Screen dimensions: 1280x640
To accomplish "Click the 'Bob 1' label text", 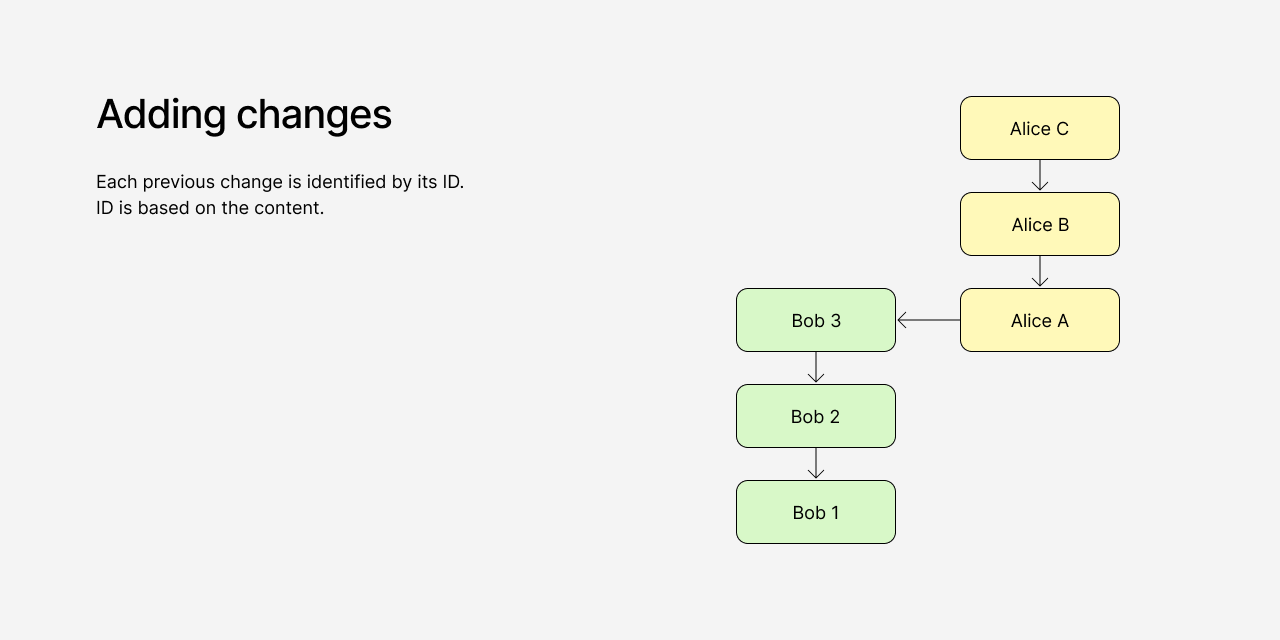I will pos(816,513).
